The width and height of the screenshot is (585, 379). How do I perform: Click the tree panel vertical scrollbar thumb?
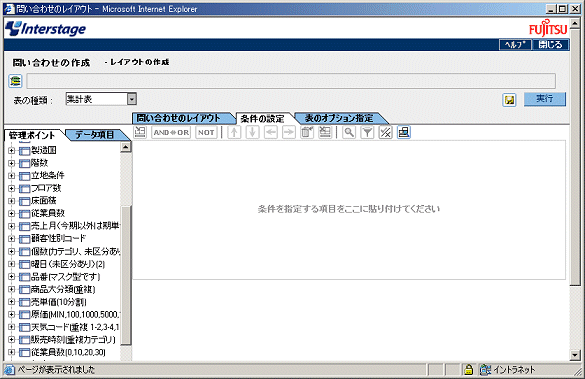[126, 276]
